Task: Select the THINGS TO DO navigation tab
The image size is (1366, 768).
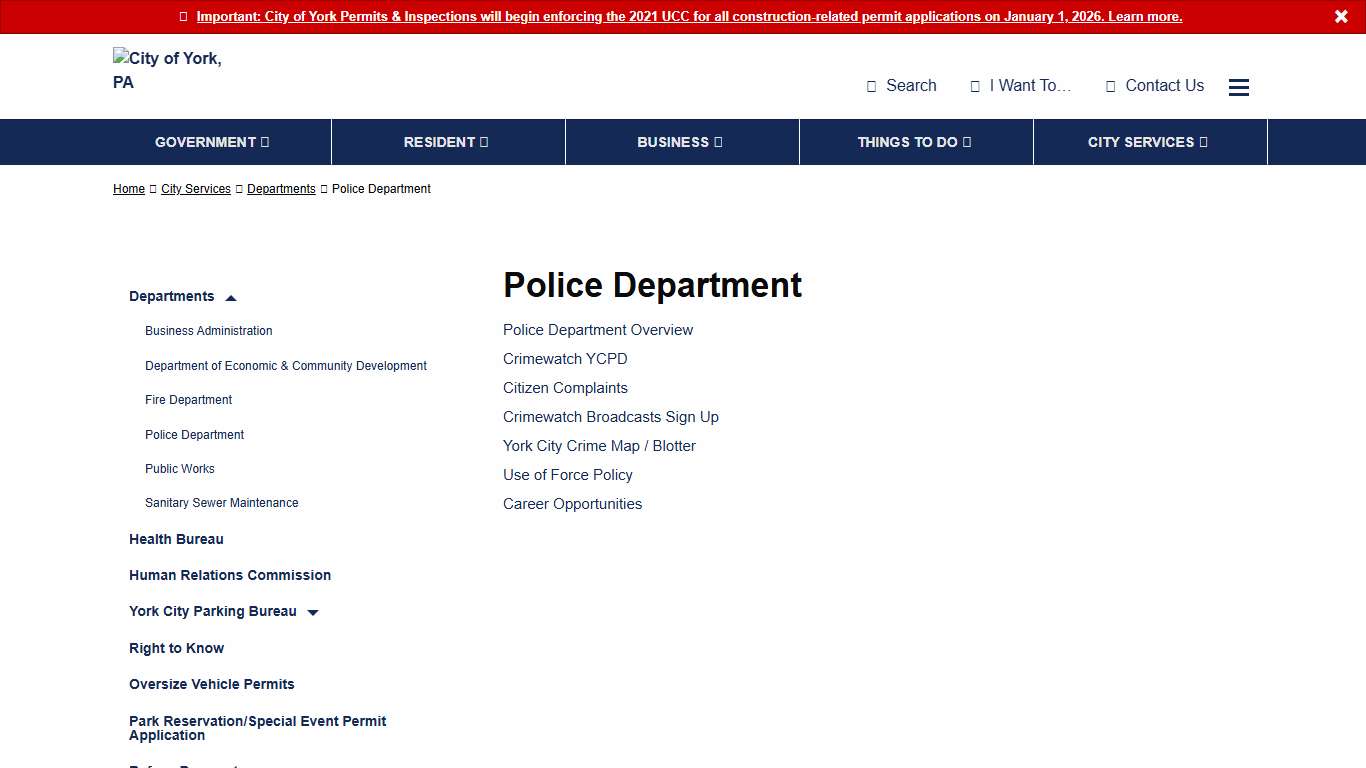Action: pos(914,142)
